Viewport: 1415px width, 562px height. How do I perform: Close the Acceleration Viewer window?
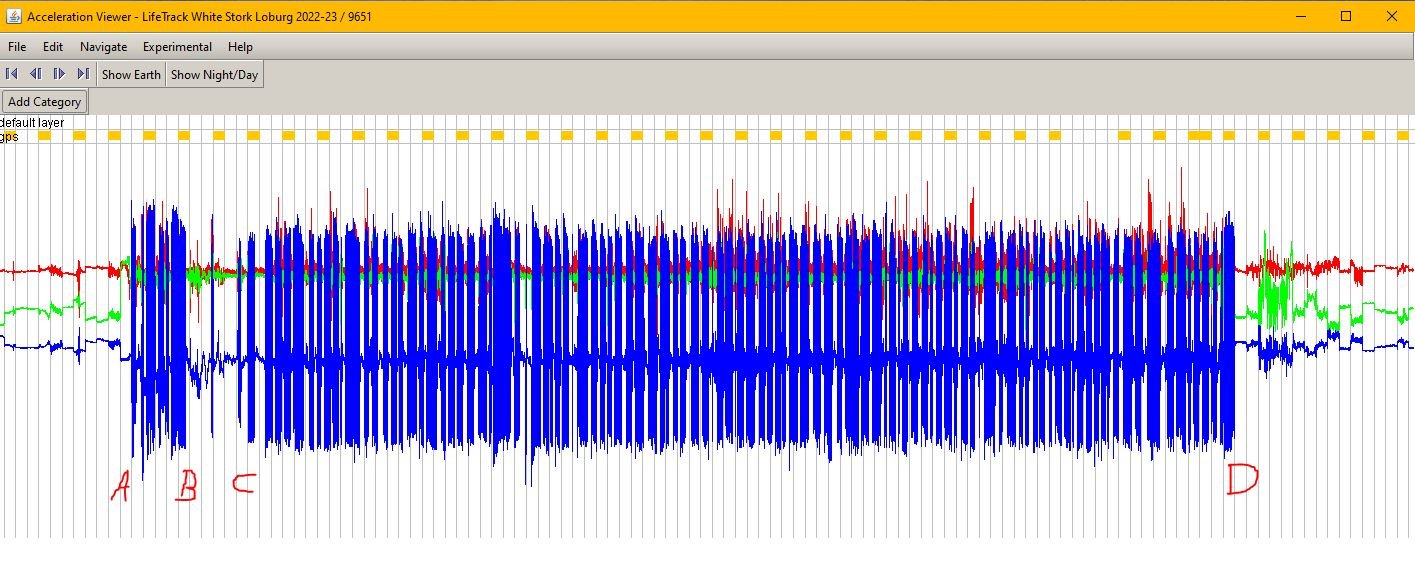click(x=1392, y=16)
